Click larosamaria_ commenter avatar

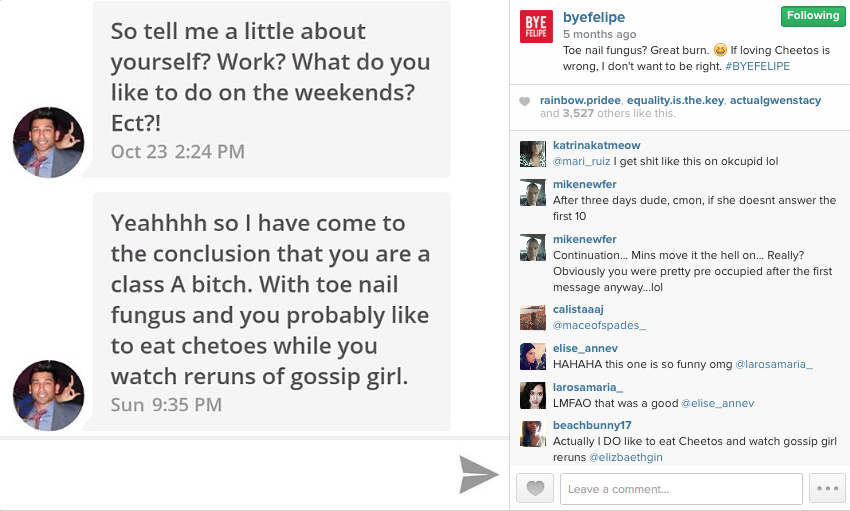533,396
